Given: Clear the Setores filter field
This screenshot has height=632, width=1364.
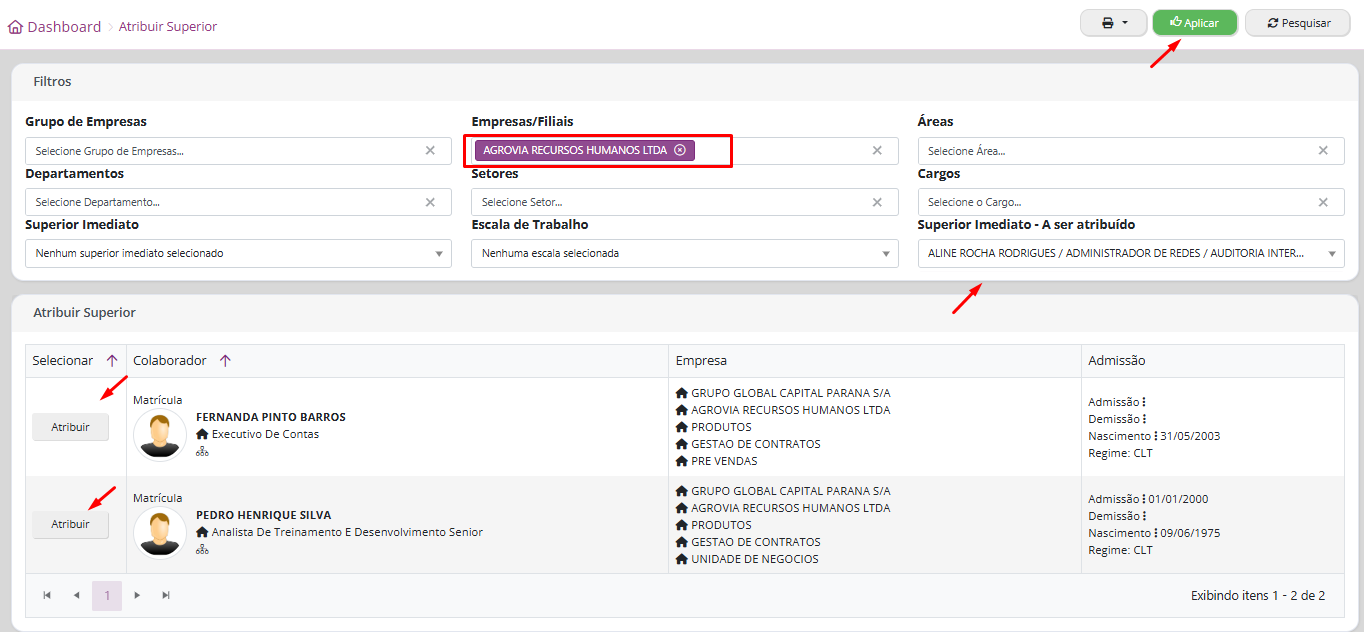Looking at the screenshot, I should pos(877,202).
